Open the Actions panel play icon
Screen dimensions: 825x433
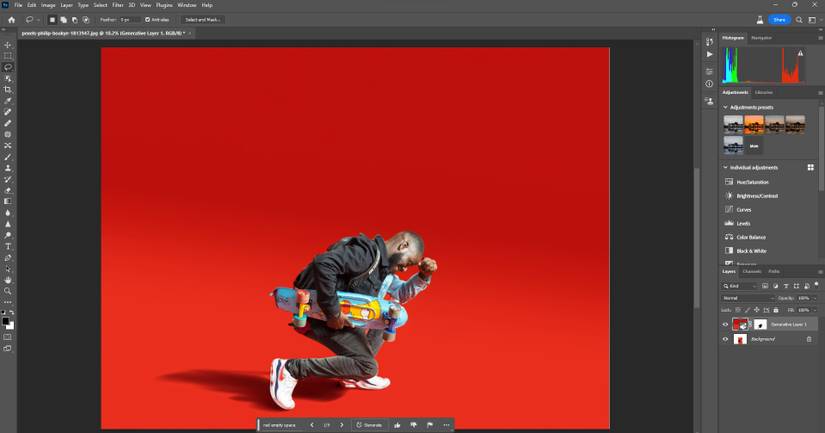709,54
